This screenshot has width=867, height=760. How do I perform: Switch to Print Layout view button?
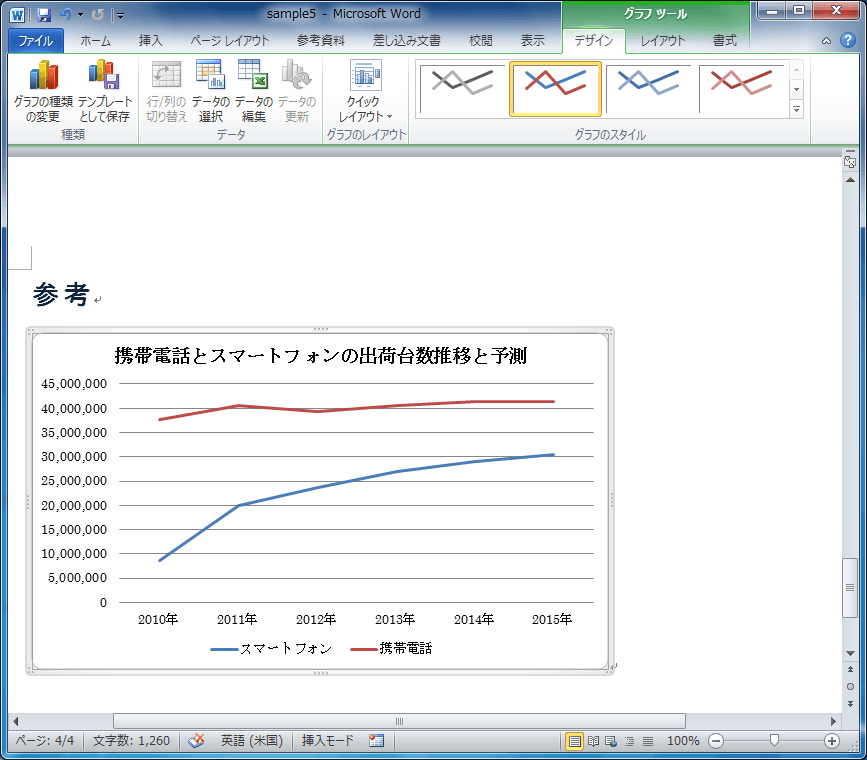(x=574, y=741)
